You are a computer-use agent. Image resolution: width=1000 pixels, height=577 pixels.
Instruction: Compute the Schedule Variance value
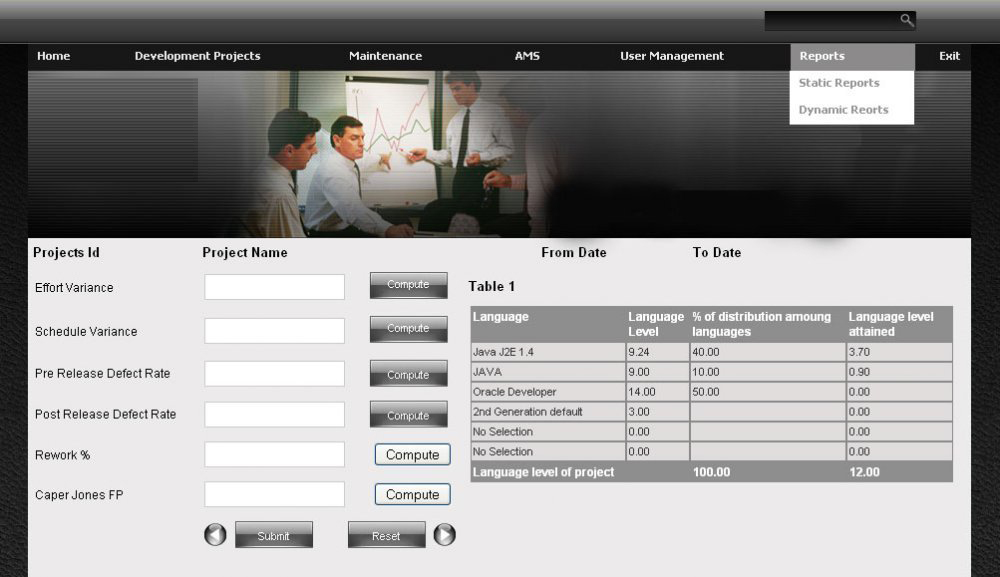[408, 329]
